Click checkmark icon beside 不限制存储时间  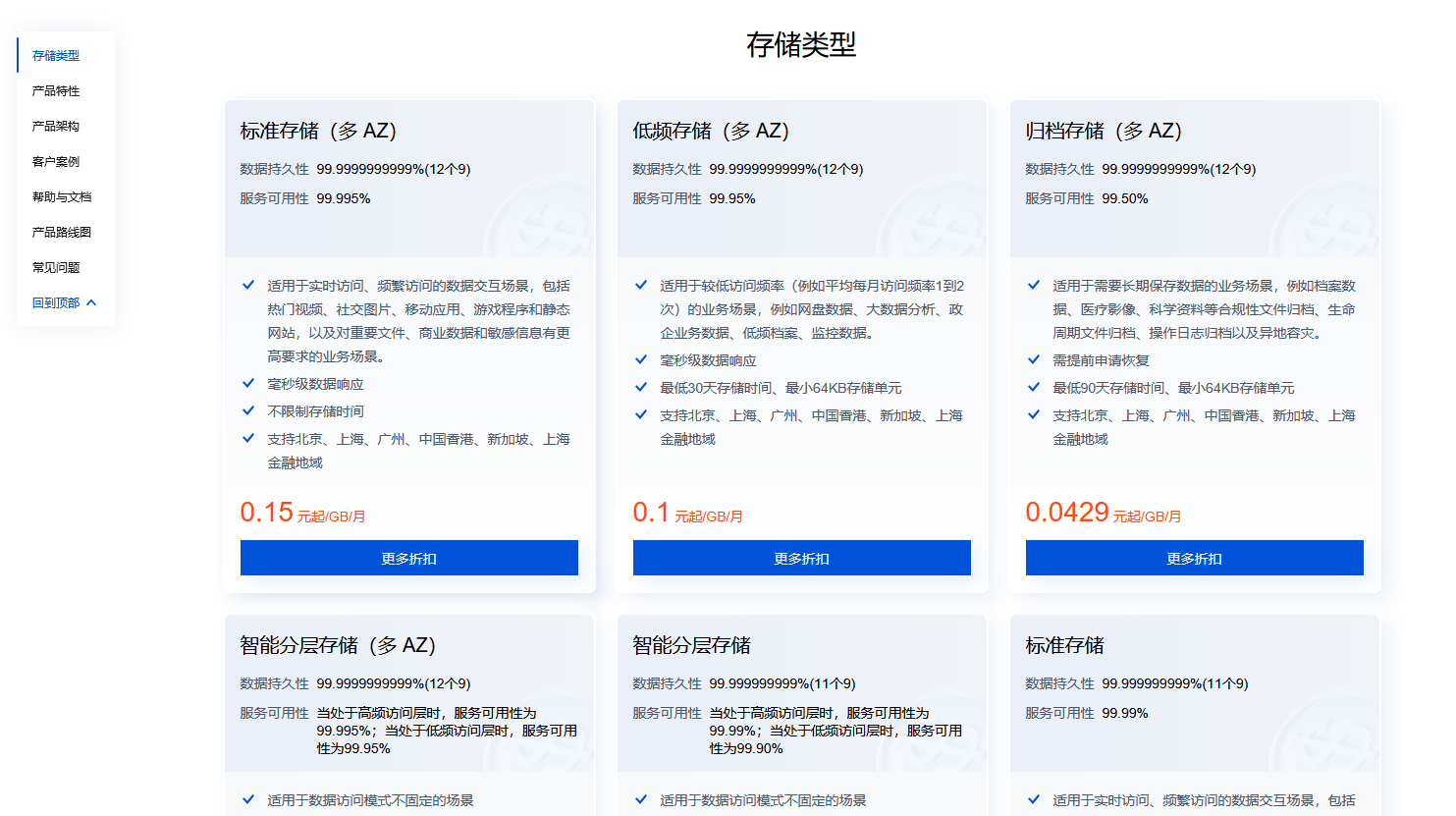[x=248, y=410]
